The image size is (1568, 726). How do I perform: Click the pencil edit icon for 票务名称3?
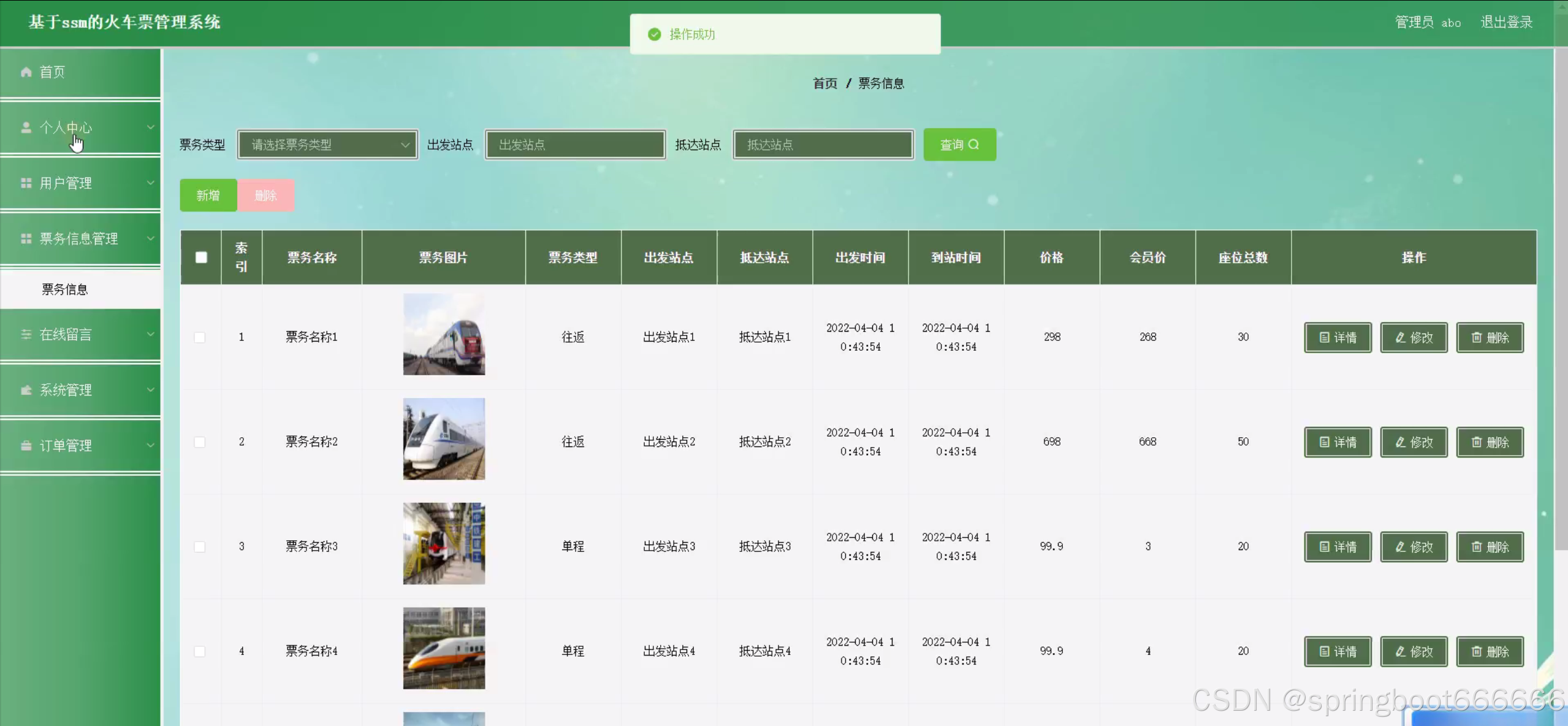pos(1400,546)
